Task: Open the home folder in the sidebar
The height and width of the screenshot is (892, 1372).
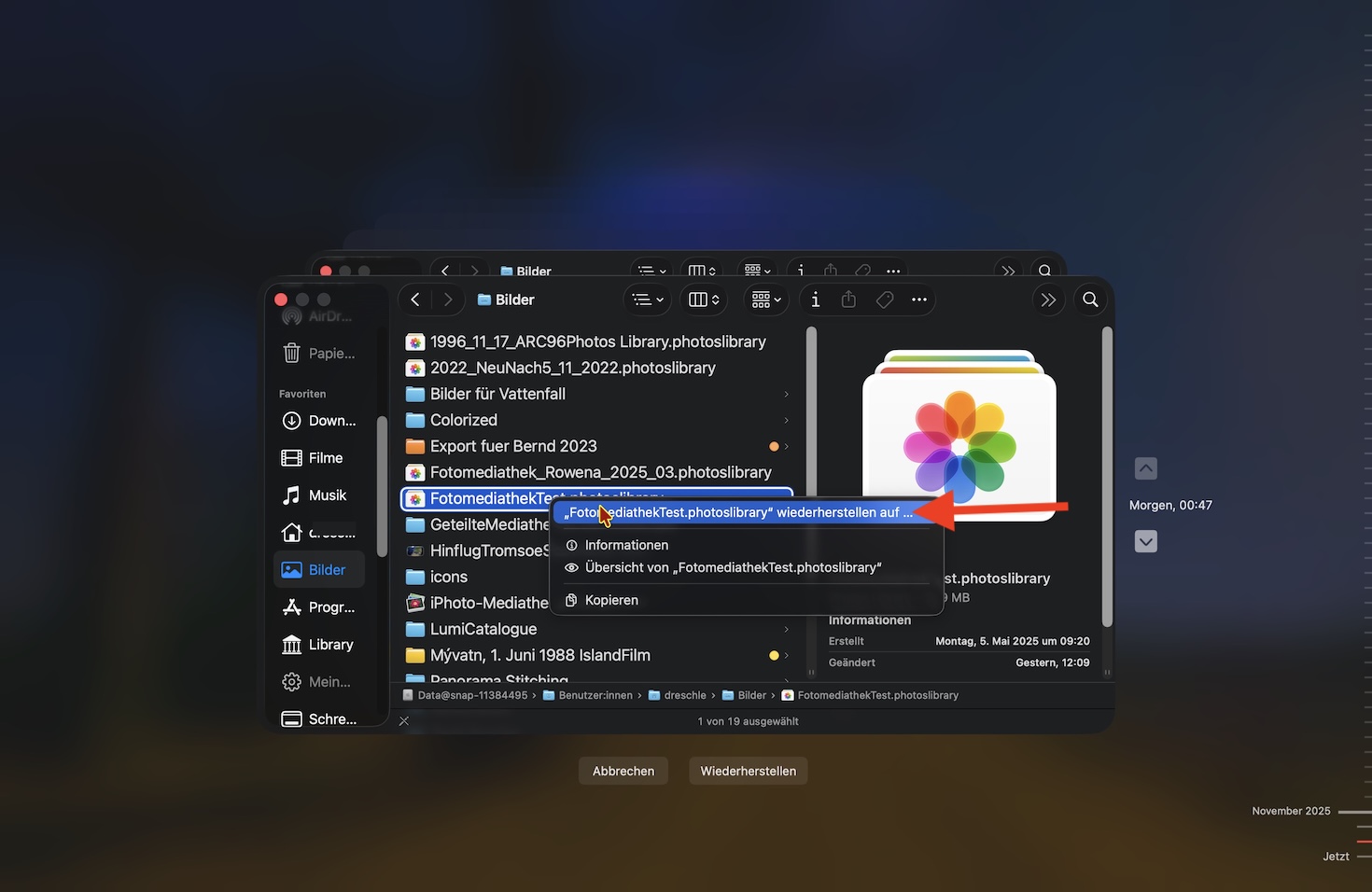Action: (x=318, y=533)
